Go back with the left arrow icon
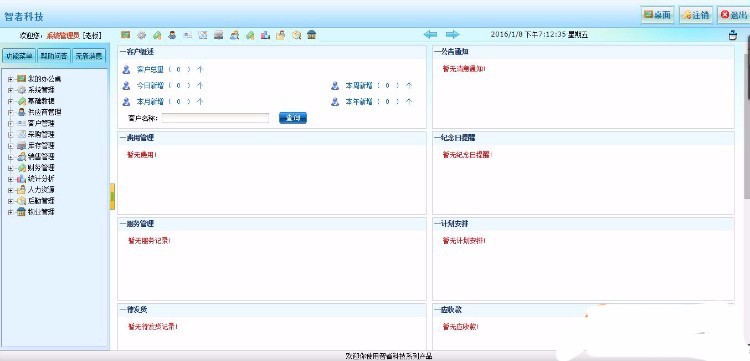Image resolution: width=750 pixels, height=361 pixels. point(430,34)
